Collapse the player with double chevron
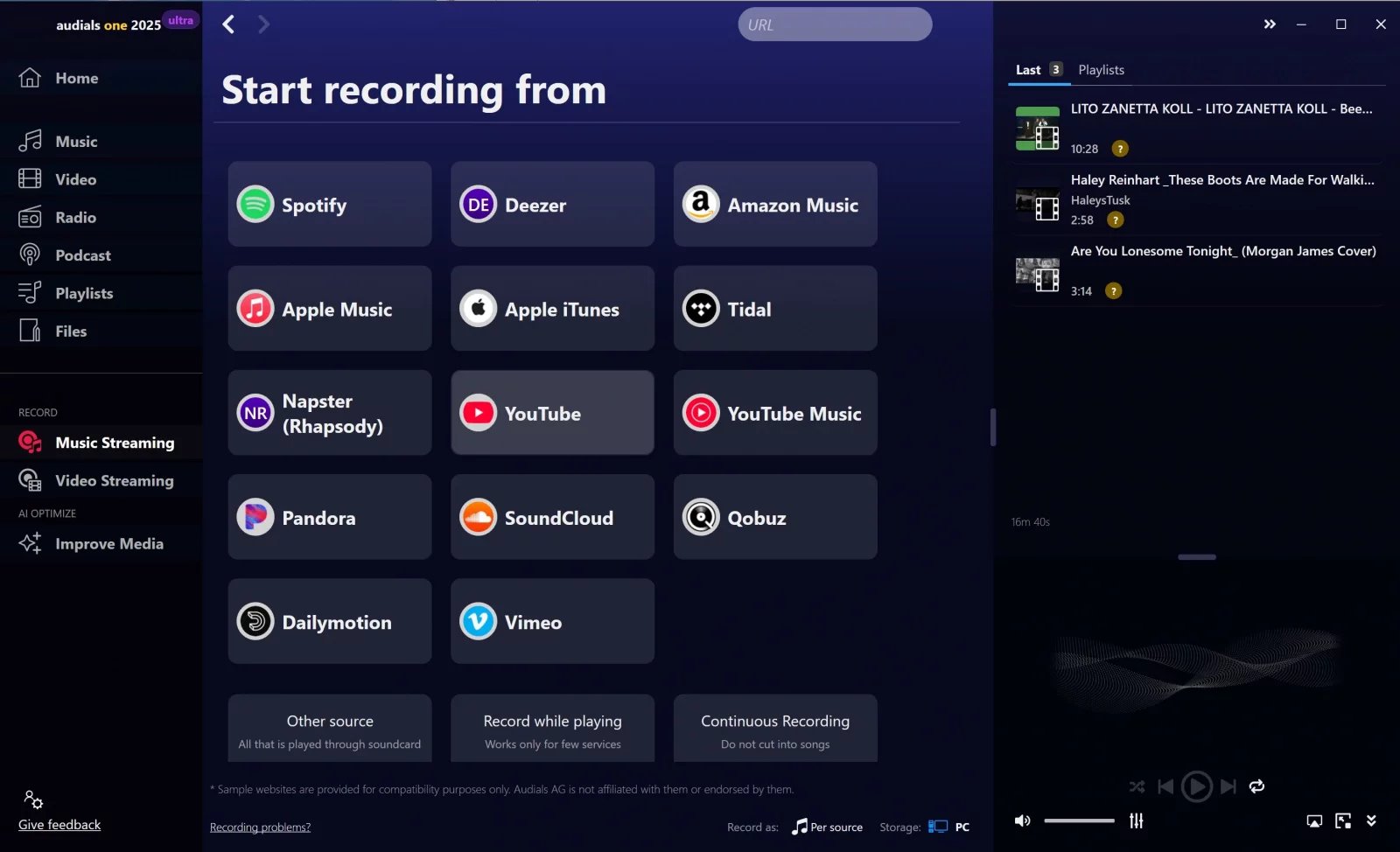The width and height of the screenshot is (1400, 852). (1371, 821)
